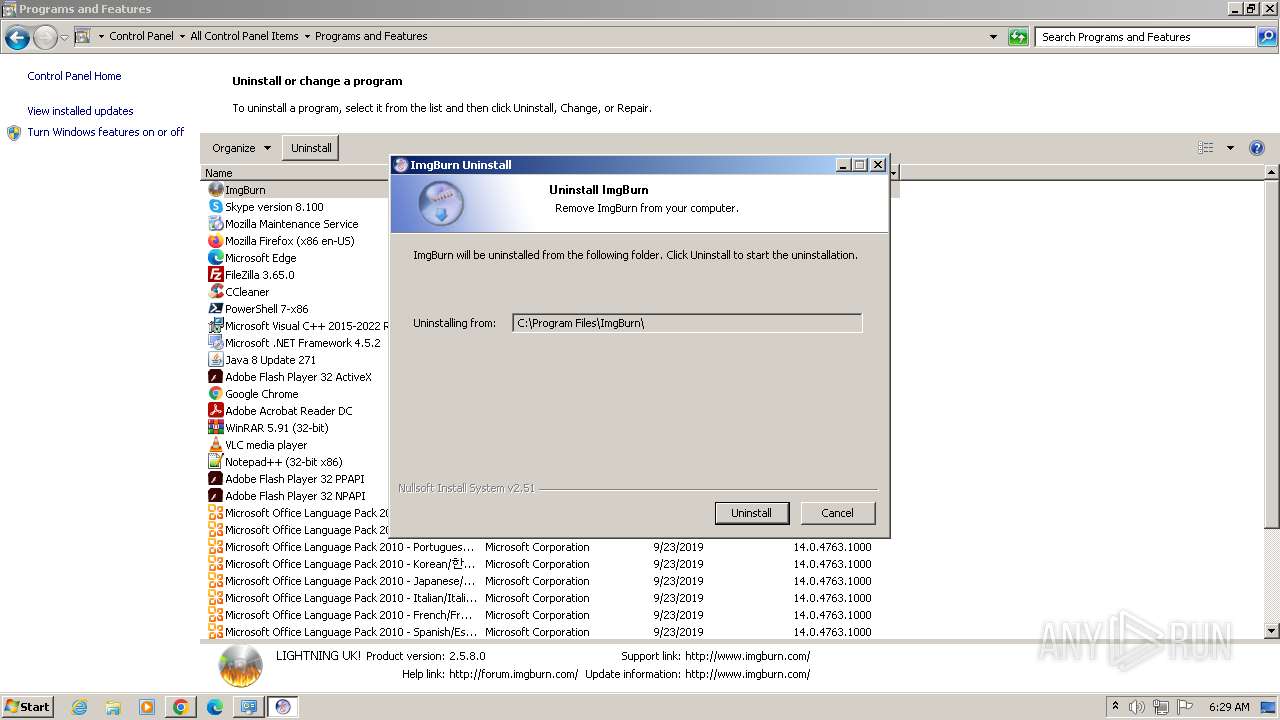Click the Uninstall toolbar button

[311, 148]
